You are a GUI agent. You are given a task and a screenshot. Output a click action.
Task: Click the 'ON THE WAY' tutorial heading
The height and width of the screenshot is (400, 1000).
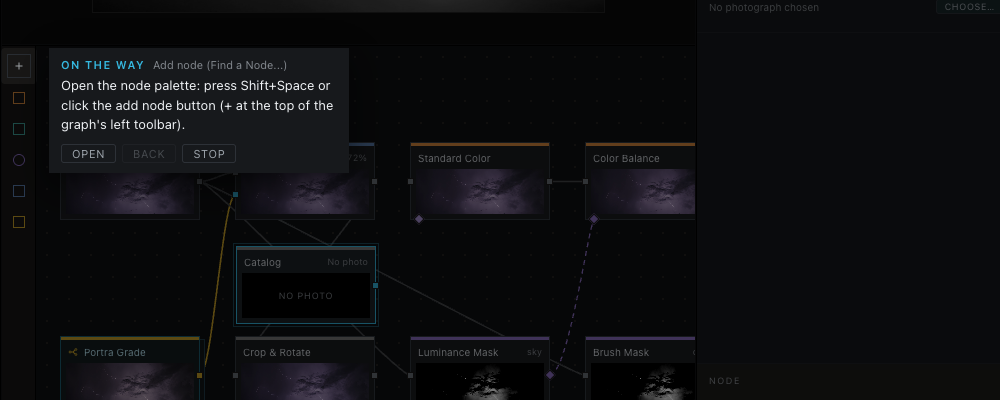[x=103, y=65]
